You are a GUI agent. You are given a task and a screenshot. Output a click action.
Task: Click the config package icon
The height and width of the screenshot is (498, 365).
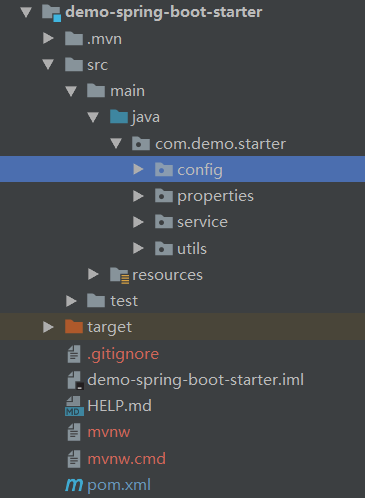coord(164,170)
